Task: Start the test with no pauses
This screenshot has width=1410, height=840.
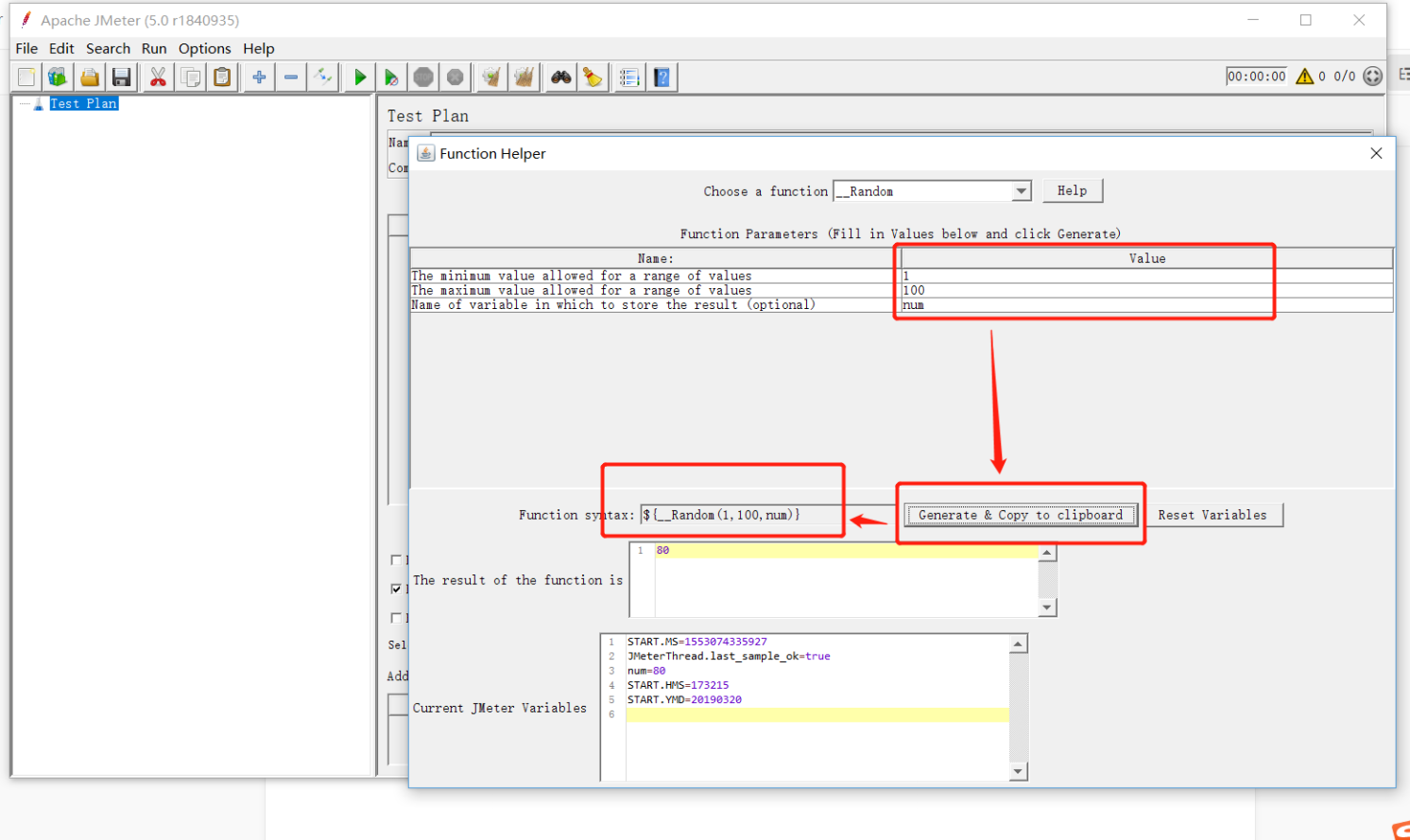Action: (x=391, y=77)
